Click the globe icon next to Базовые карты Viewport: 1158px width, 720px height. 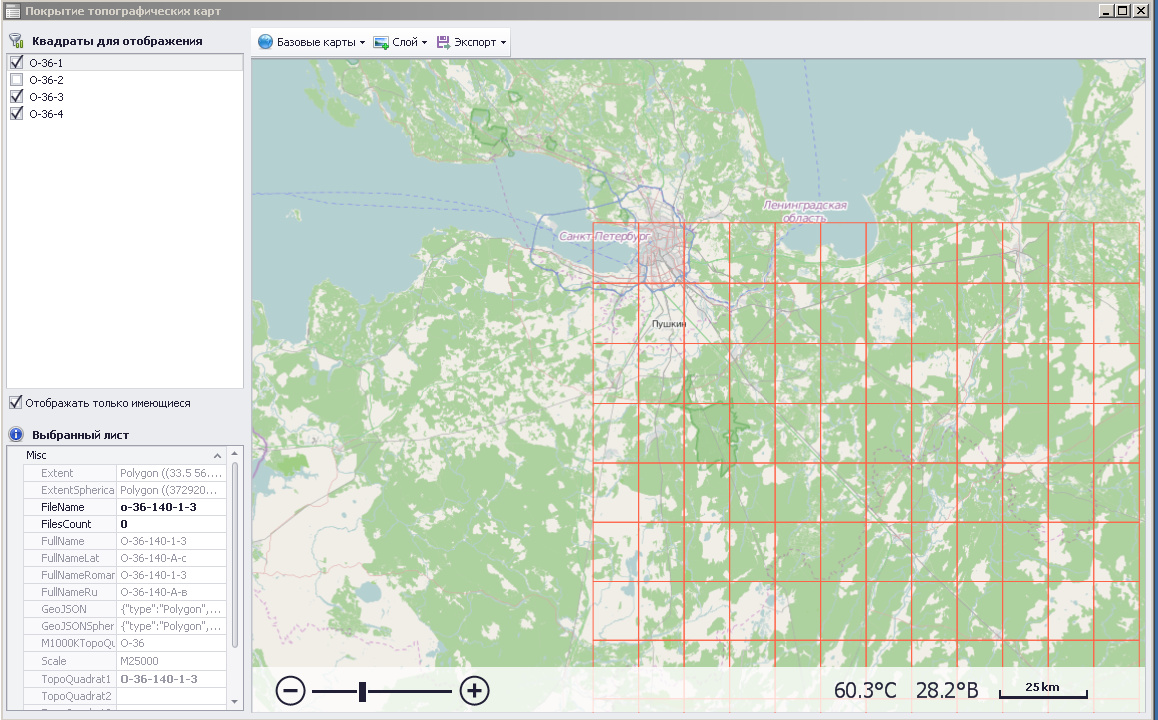265,42
